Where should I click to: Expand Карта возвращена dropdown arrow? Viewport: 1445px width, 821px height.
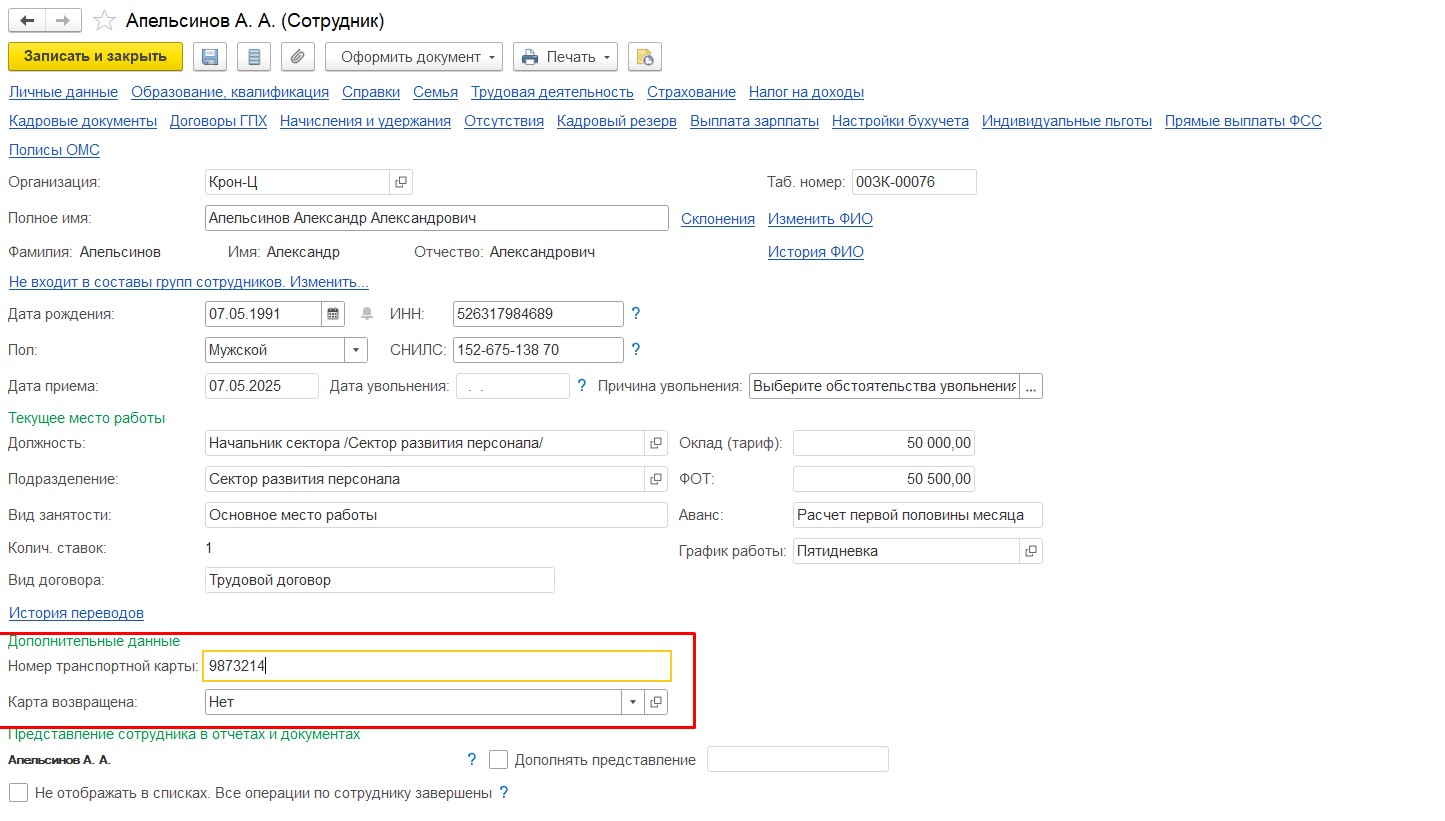(632, 702)
